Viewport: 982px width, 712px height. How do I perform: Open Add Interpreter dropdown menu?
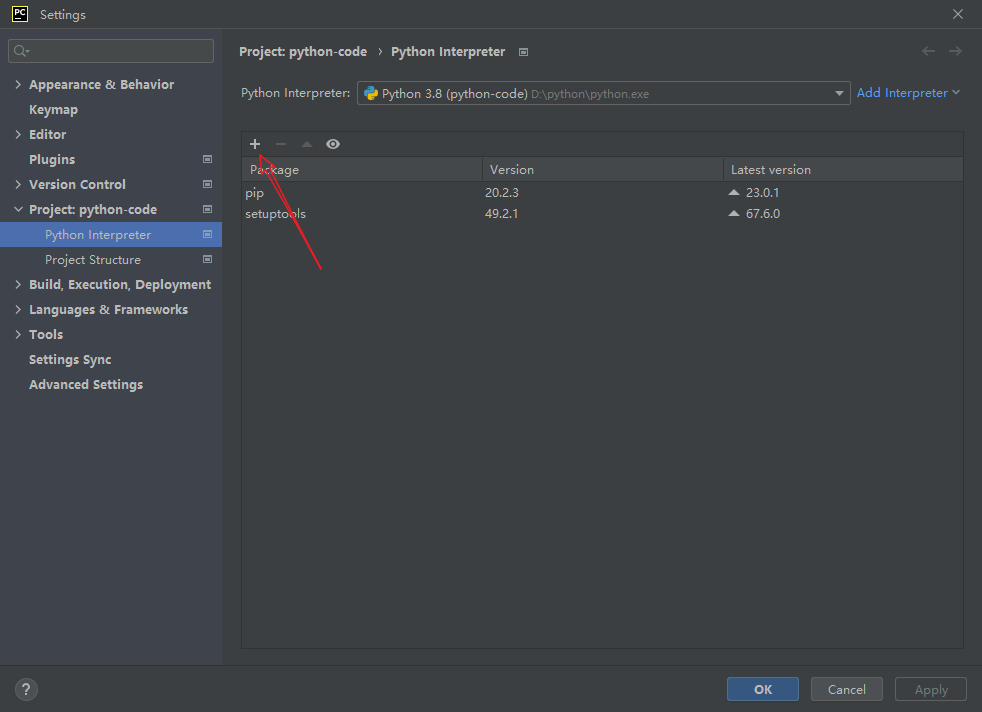(907, 93)
